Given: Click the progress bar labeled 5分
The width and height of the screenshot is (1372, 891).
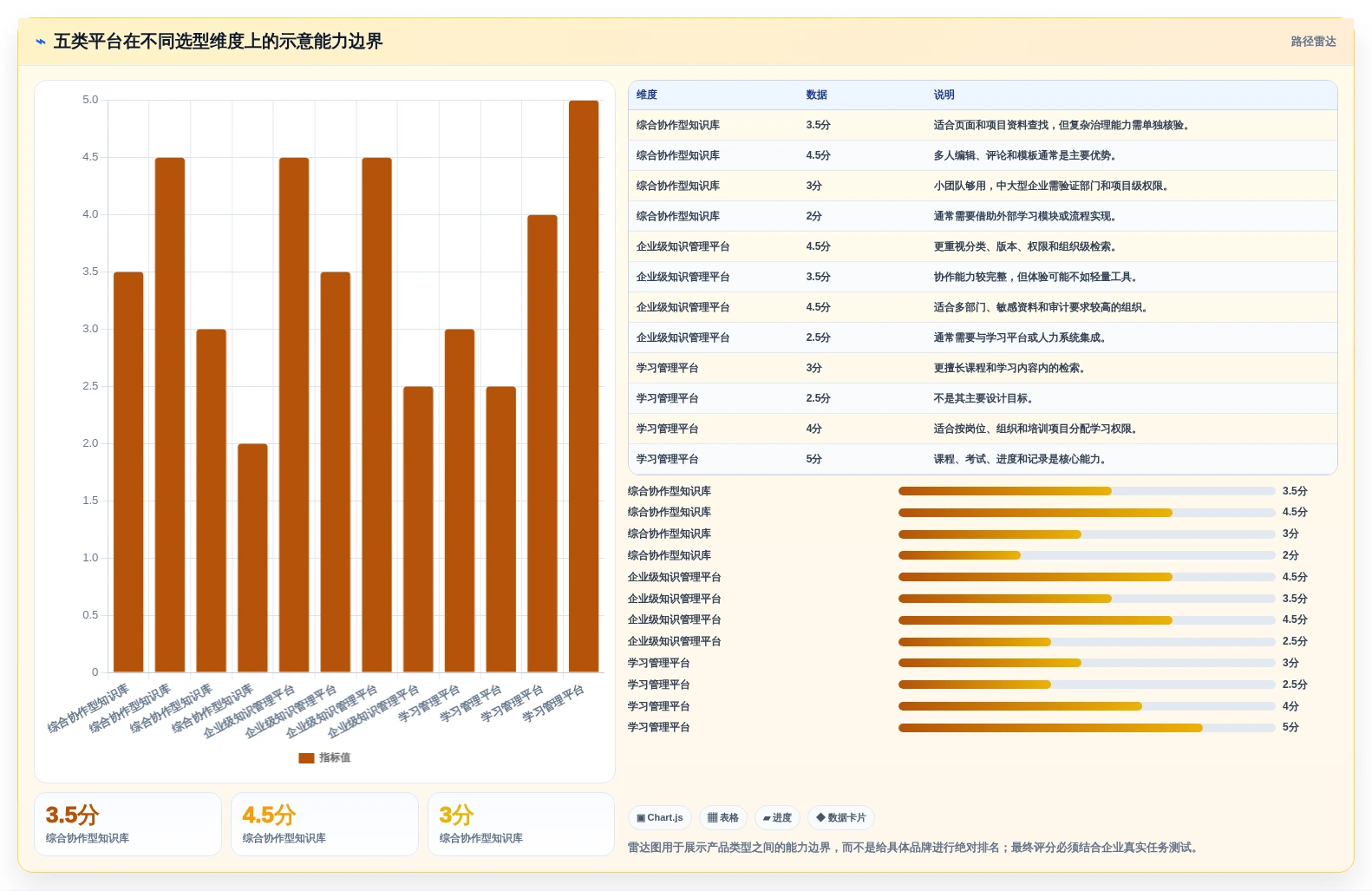Looking at the screenshot, I should 1087,728.
